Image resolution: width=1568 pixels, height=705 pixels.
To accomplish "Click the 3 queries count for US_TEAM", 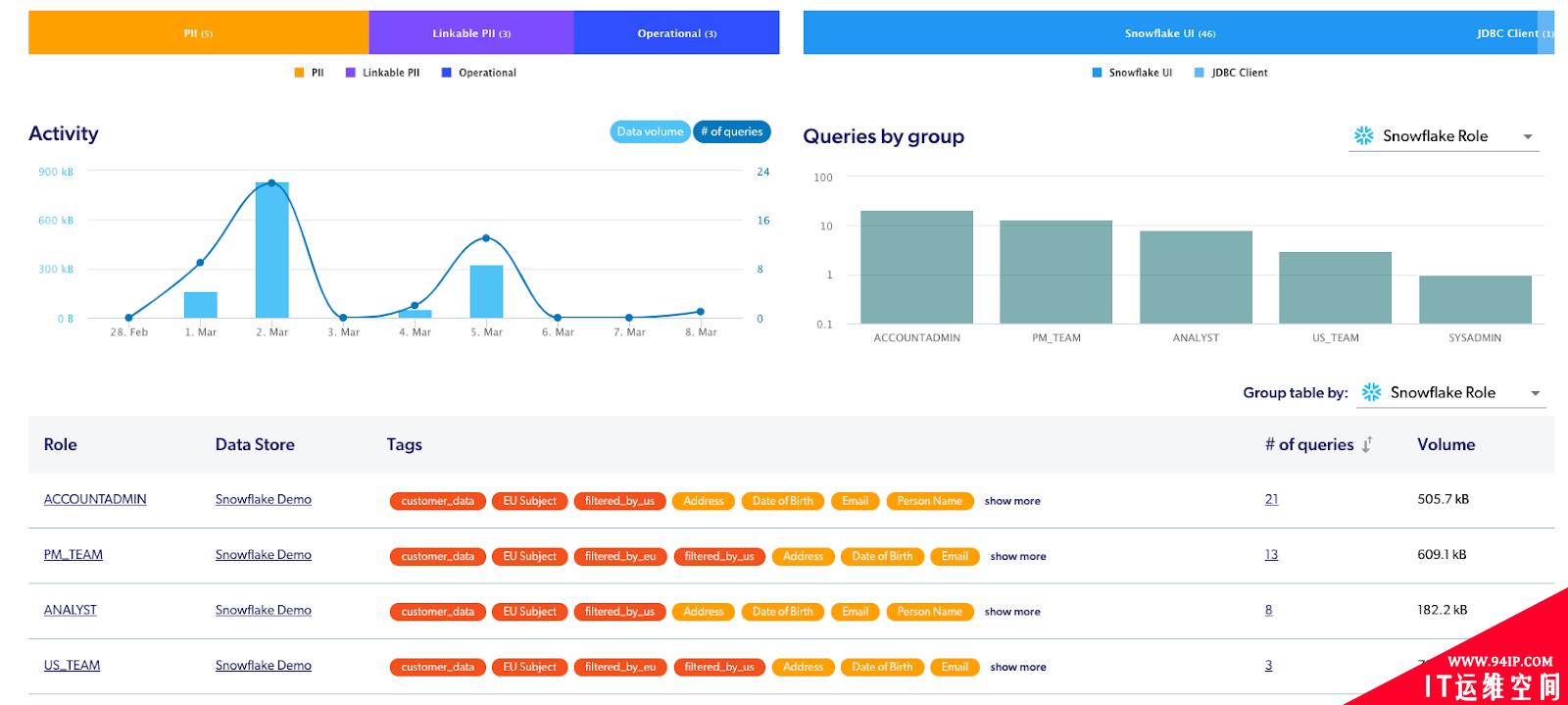I will click(x=1268, y=665).
